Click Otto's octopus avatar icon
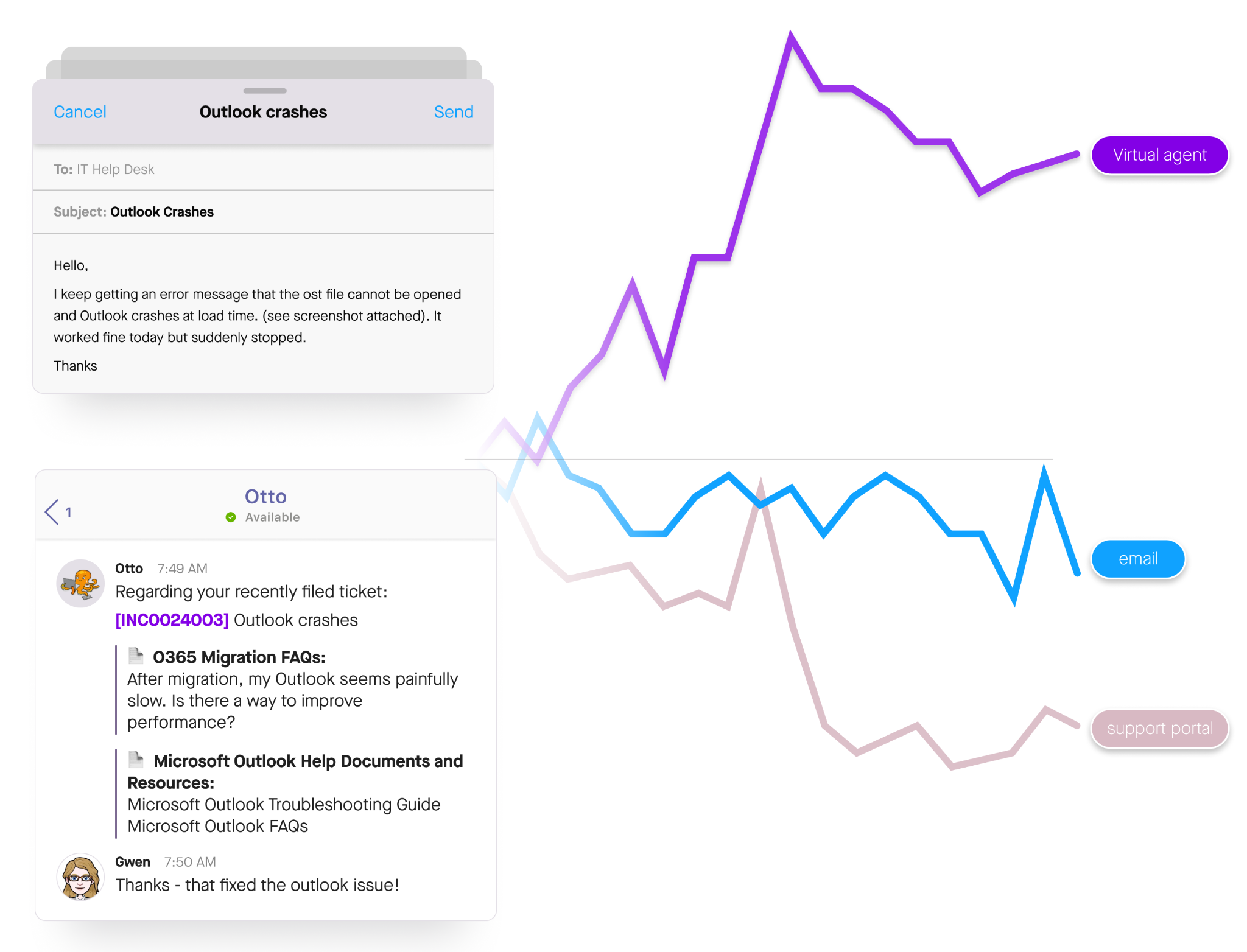Screen dimensions: 1247x952 click(80, 584)
